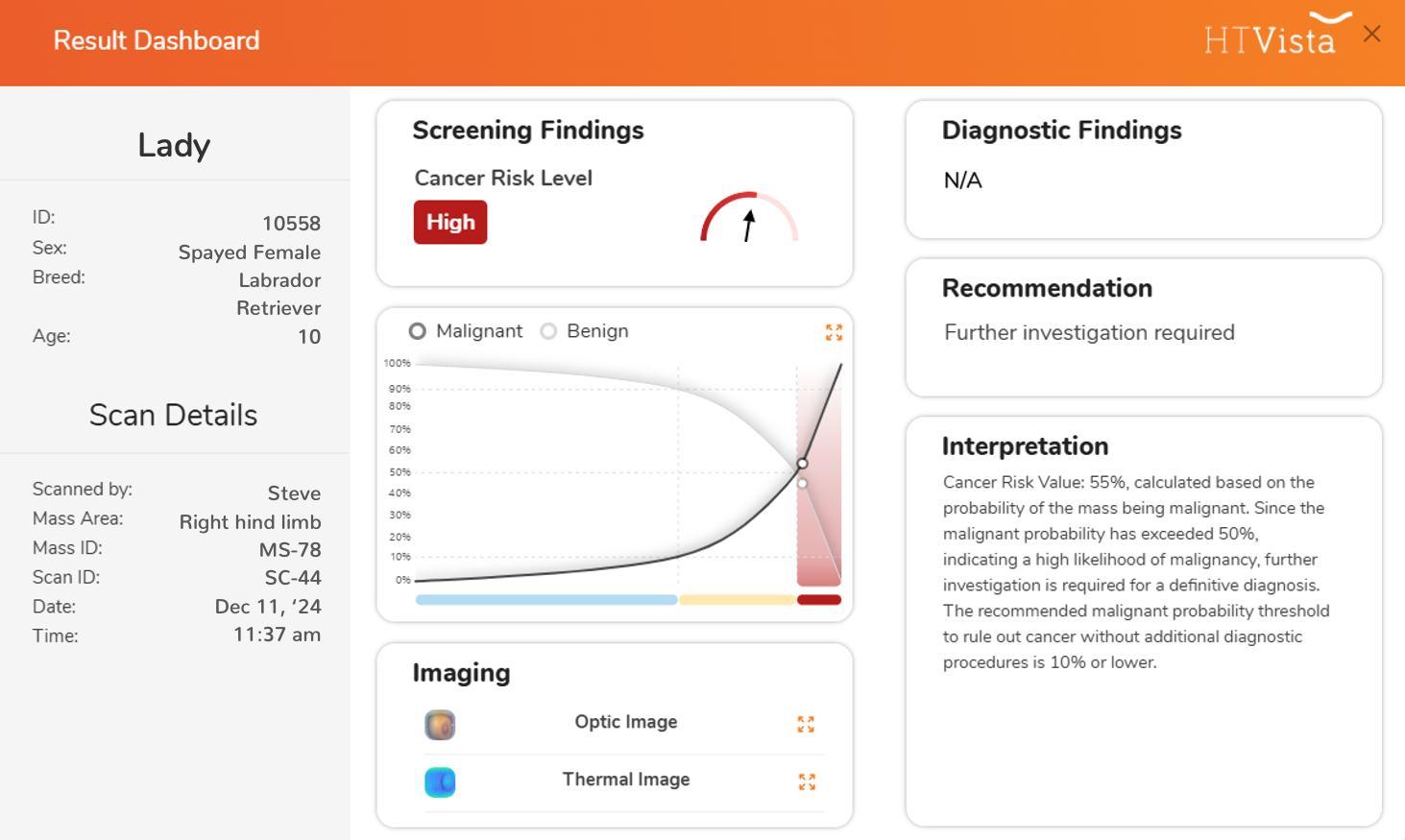Click the HTVista logo

pos(1277,35)
